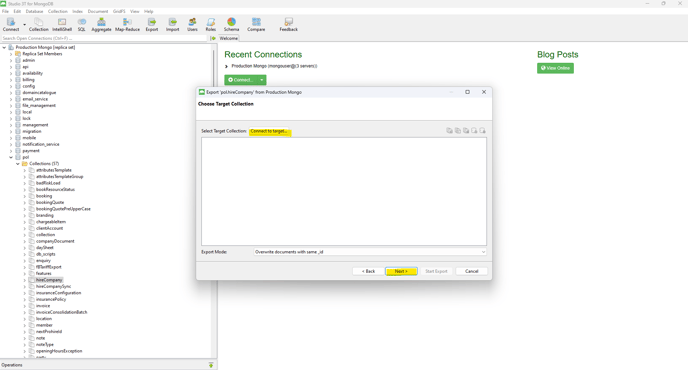Launch the Compare tool icon
This screenshot has width=688, height=370.
pos(256,25)
